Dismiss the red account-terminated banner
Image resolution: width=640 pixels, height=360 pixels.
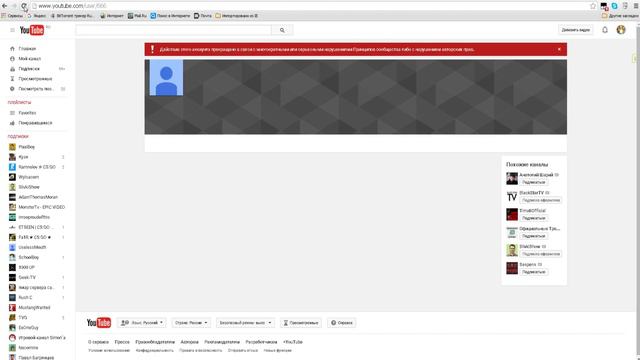[559, 49]
